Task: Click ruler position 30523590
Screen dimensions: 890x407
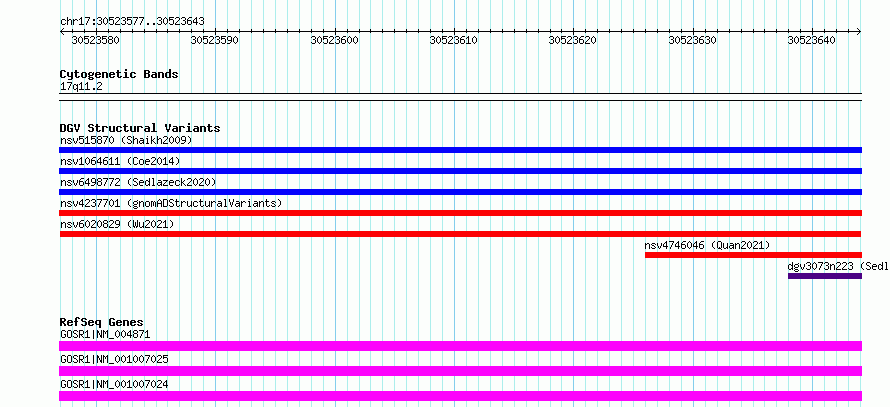Action: [215, 40]
